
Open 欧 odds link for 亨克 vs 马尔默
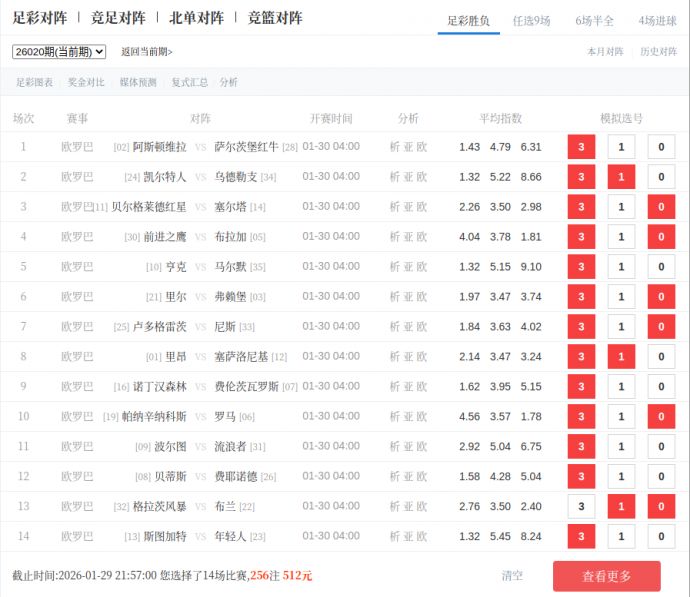(x=422, y=267)
